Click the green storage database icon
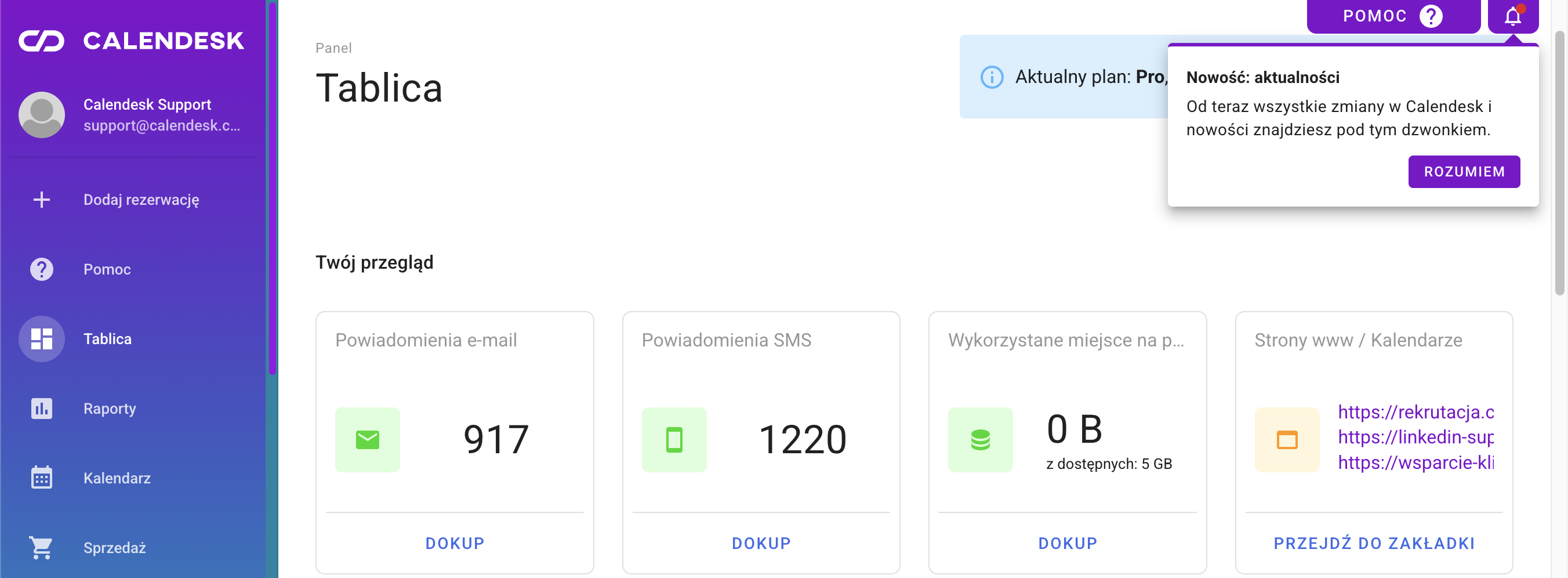Viewport: 1568px width, 578px height. pos(980,440)
